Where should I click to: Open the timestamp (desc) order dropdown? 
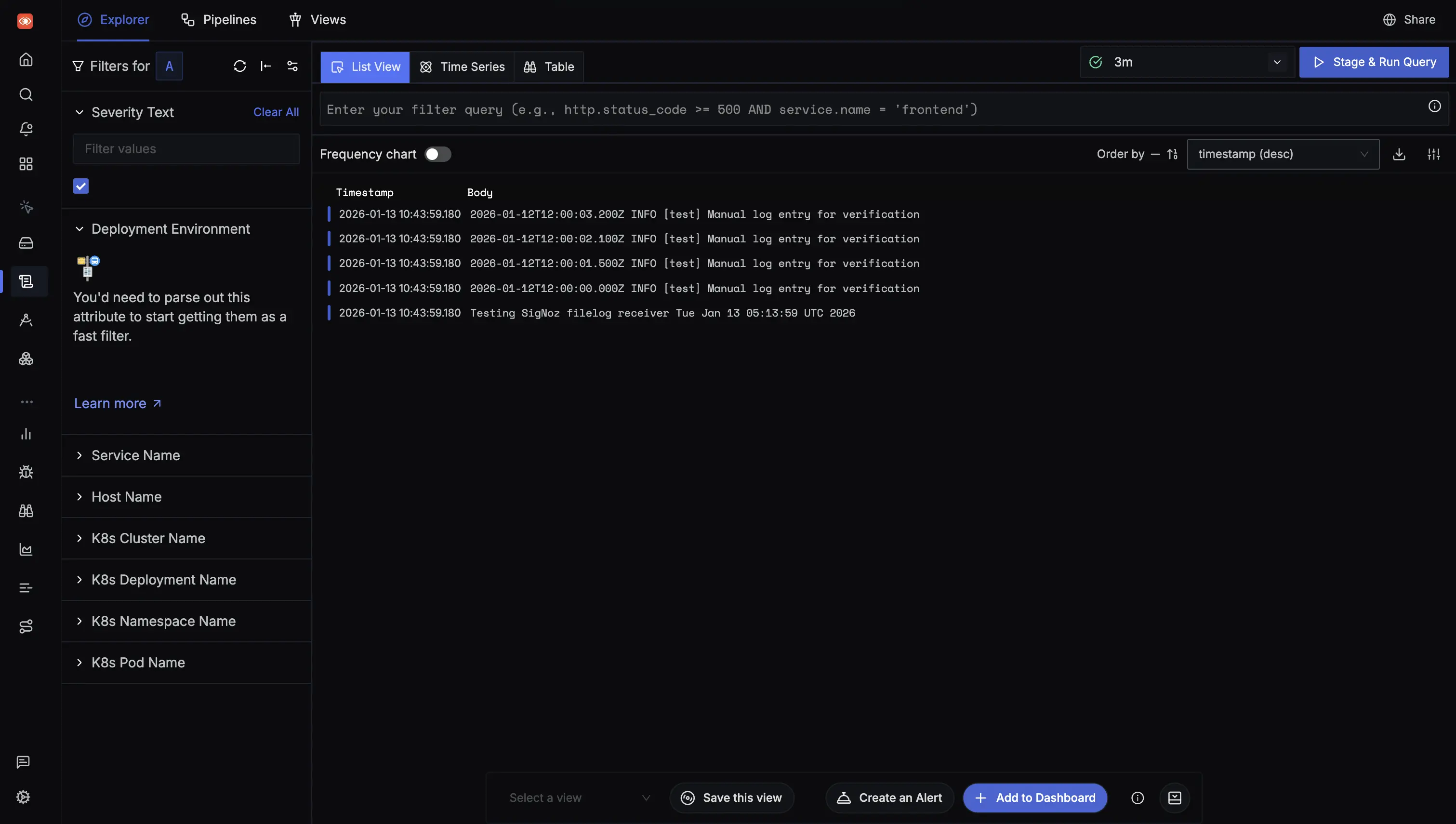[x=1283, y=154]
